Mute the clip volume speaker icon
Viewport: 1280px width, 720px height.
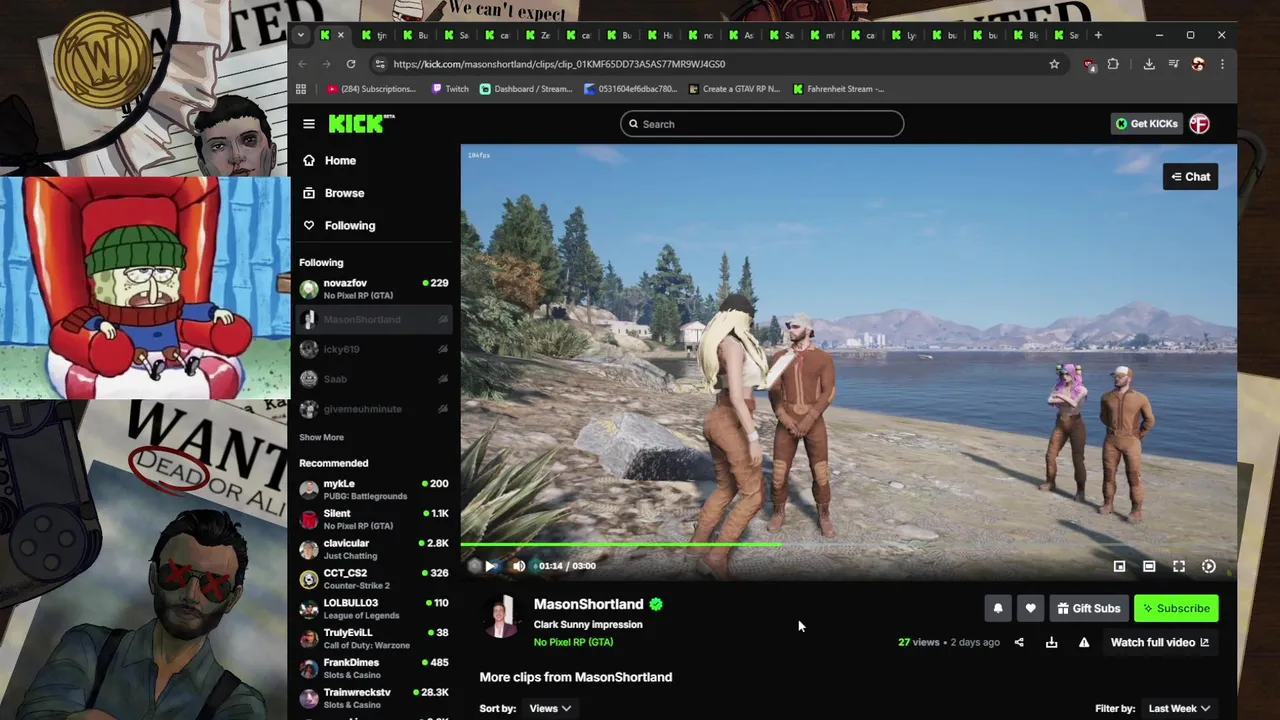point(518,566)
